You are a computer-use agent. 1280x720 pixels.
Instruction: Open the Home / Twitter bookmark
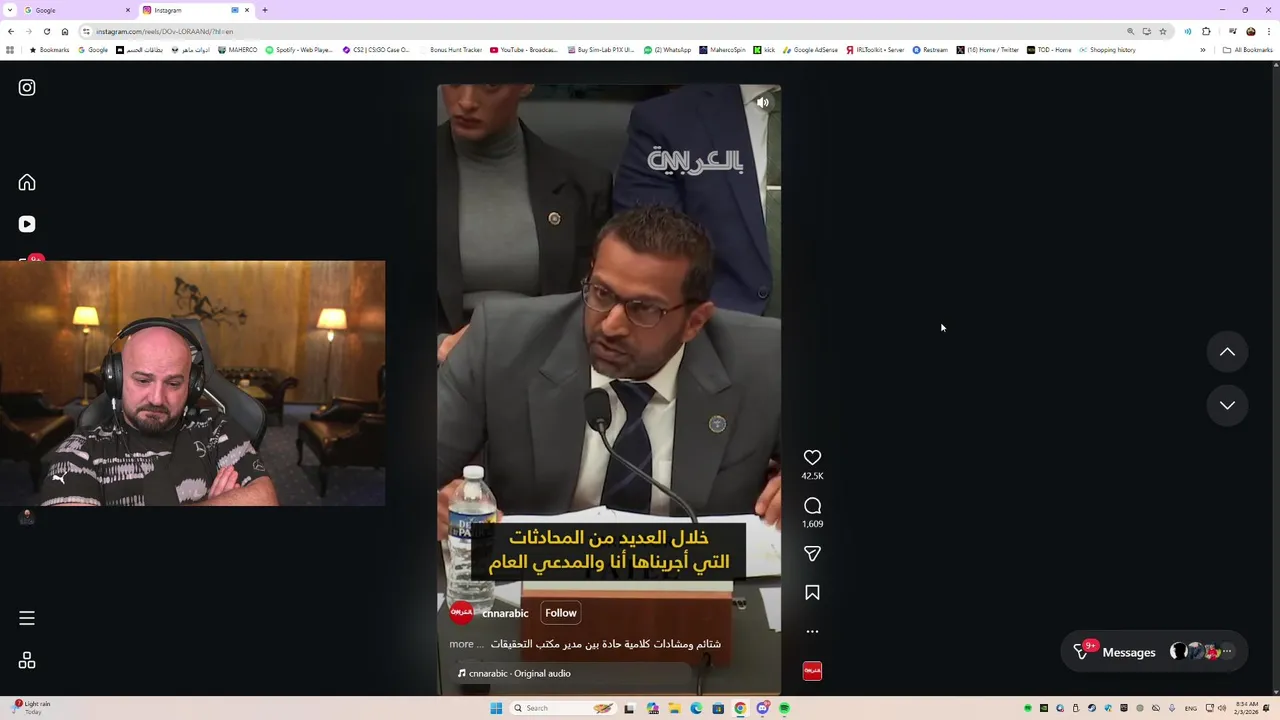pyautogui.click(x=988, y=50)
